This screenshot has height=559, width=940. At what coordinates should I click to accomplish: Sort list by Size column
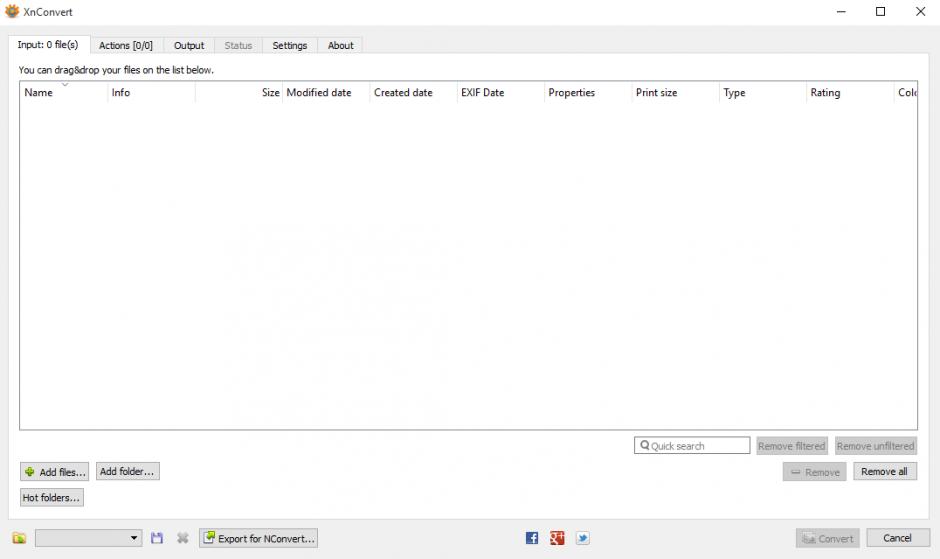point(239,92)
